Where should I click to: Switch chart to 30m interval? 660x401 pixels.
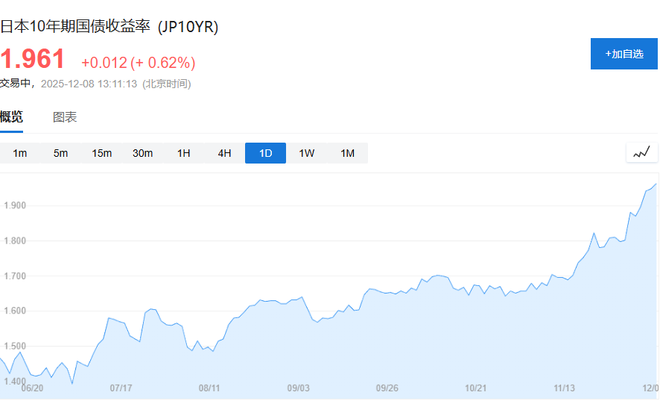click(x=143, y=153)
